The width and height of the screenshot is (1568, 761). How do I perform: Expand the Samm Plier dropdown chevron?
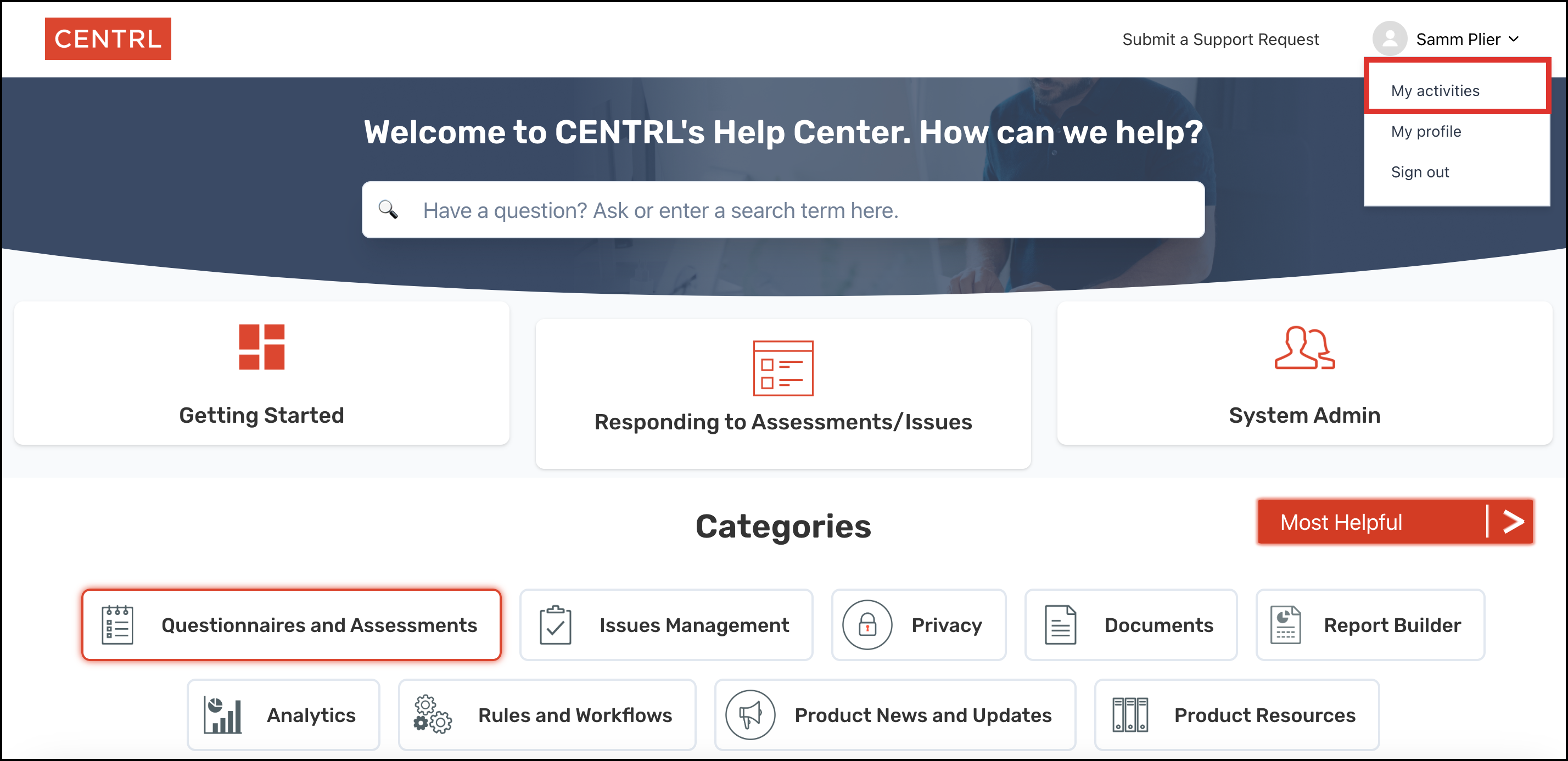pyautogui.click(x=1514, y=39)
